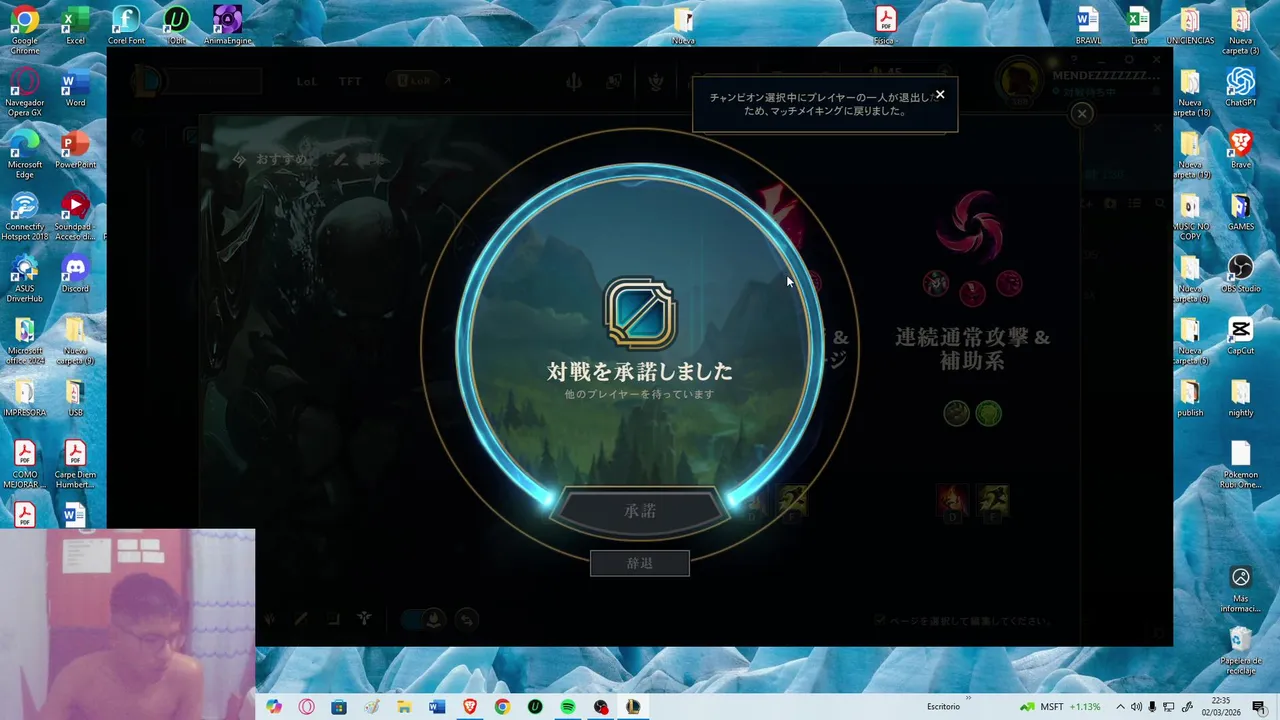Close the rune page overlay with its X

[x=1081, y=114]
